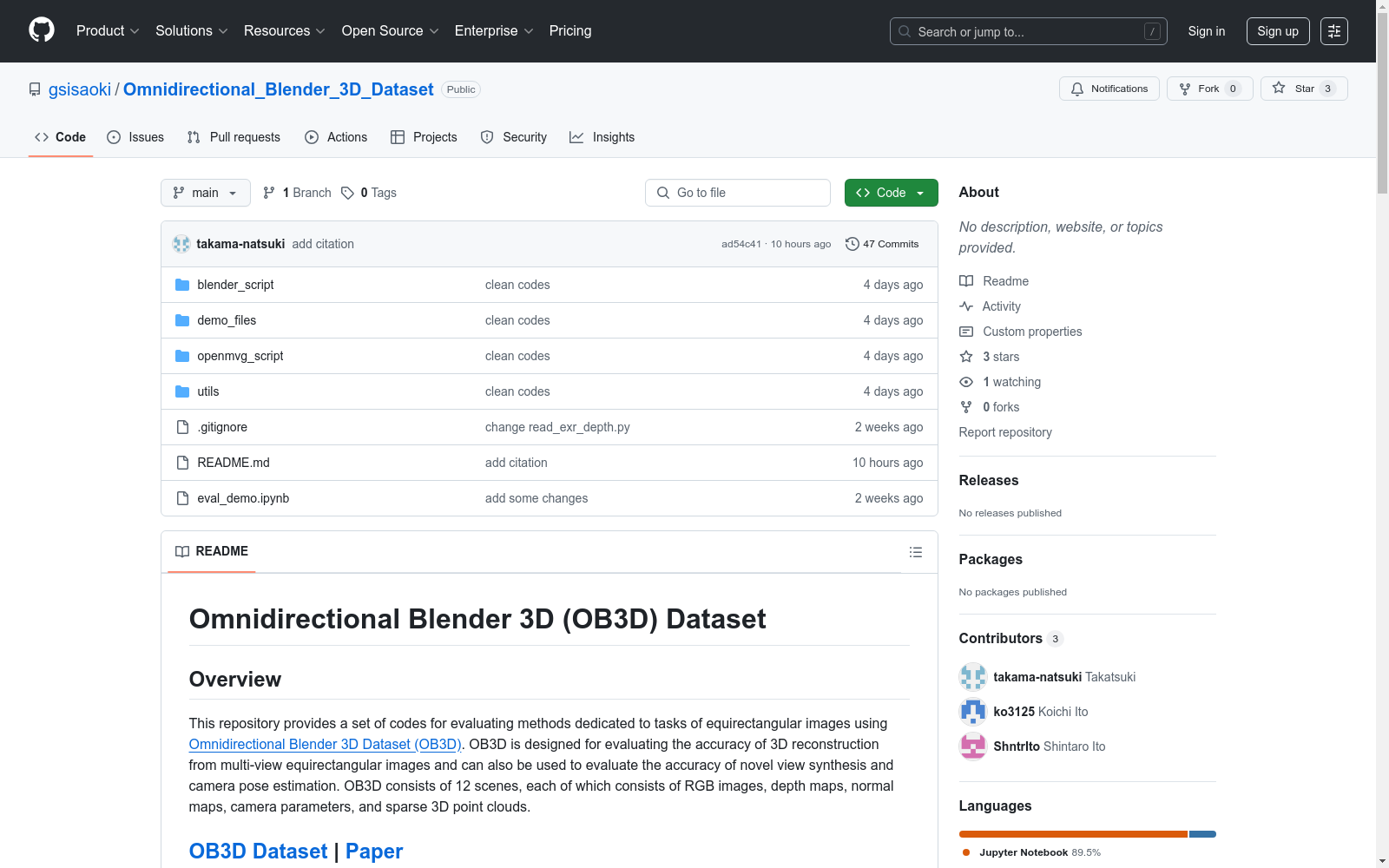
Task: Click the Sign up button
Action: pyautogui.click(x=1278, y=31)
